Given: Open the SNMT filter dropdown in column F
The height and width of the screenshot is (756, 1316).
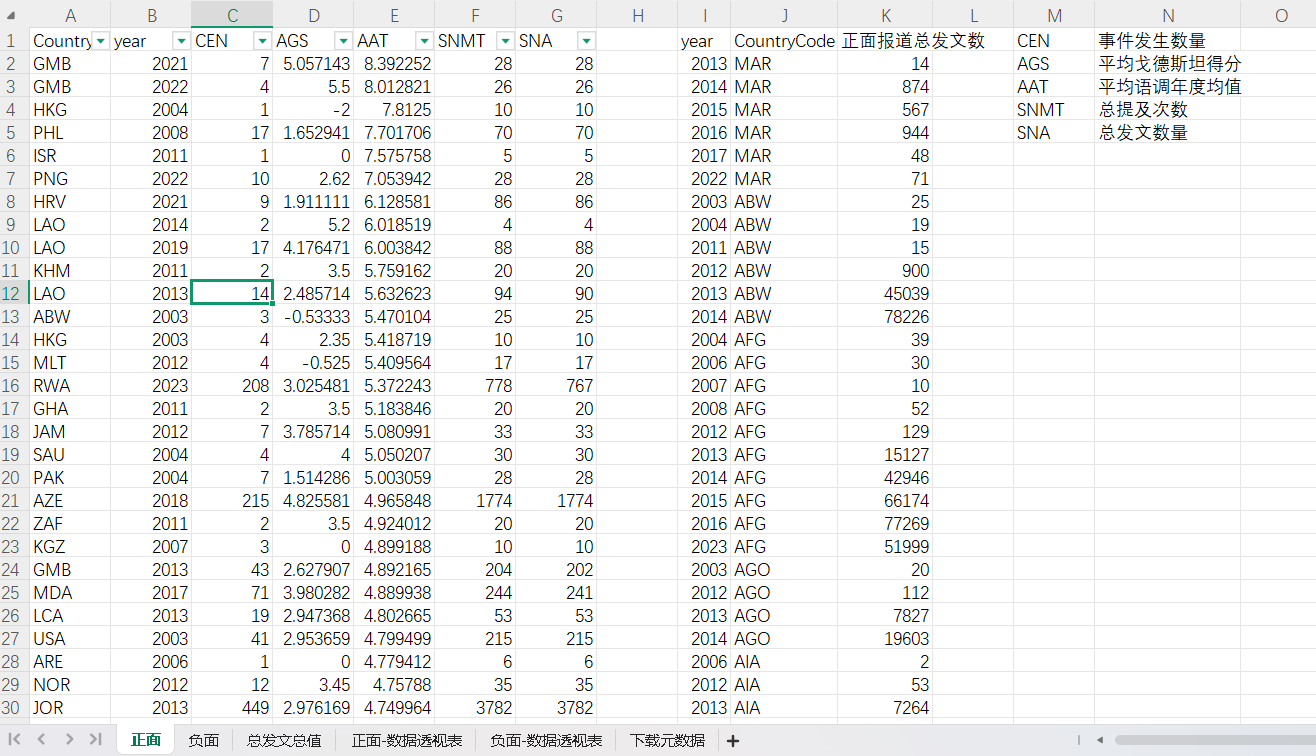Looking at the screenshot, I should click(x=505, y=41).
